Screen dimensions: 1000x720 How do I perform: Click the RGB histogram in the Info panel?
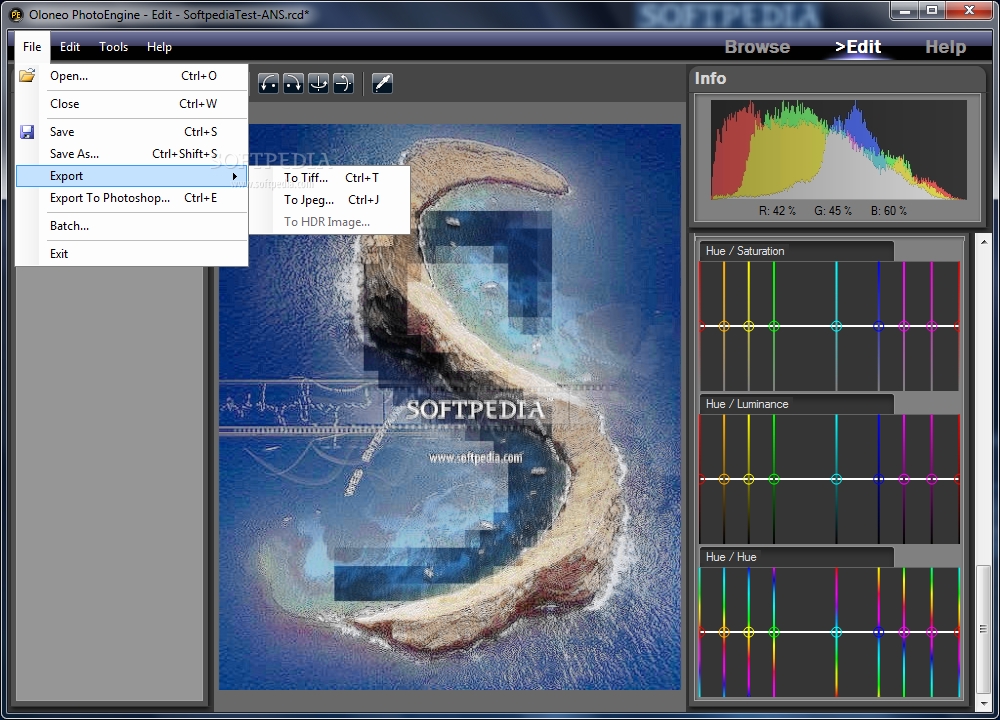[x=839, y=150]
